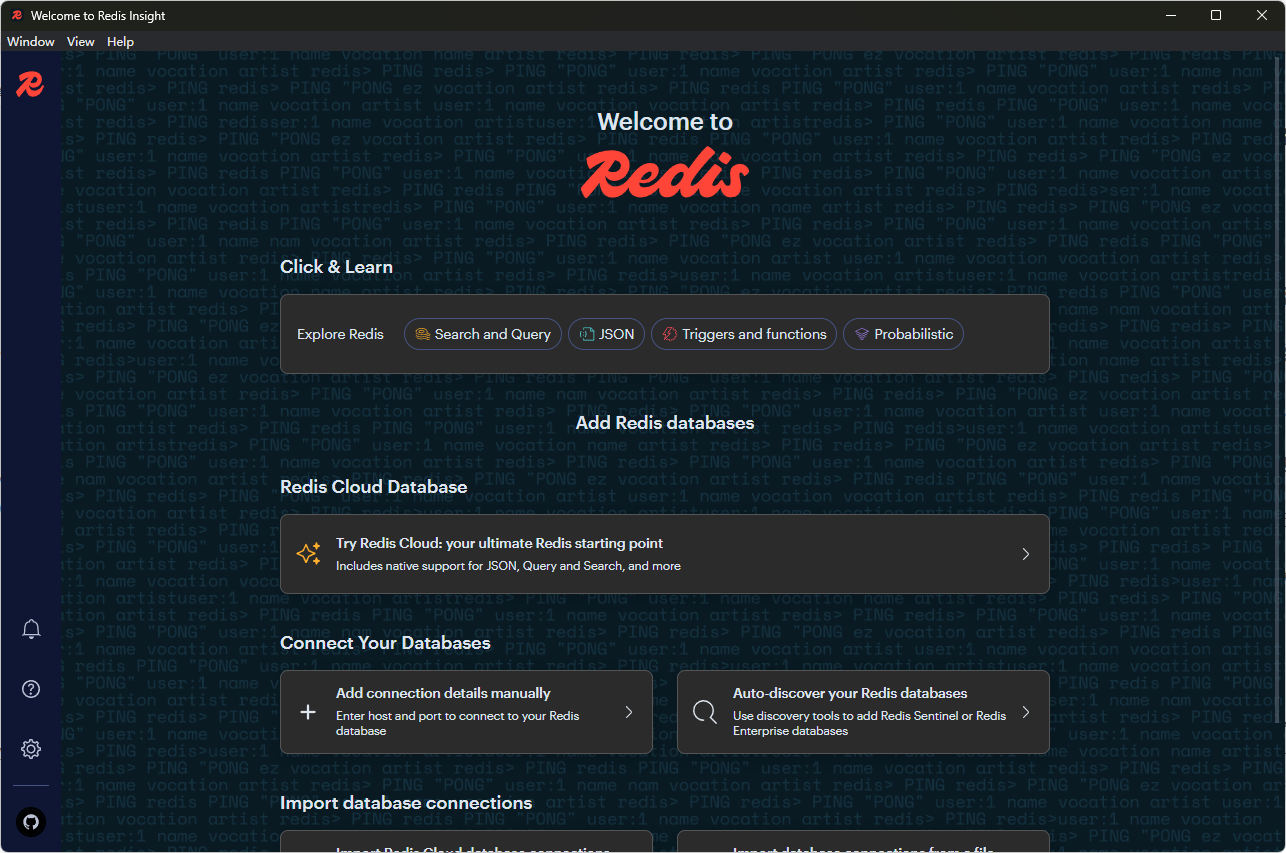Click the Welcome to Redis wordmark
Viewport: 1286px width, 853px height.
[x=665, y=173]
